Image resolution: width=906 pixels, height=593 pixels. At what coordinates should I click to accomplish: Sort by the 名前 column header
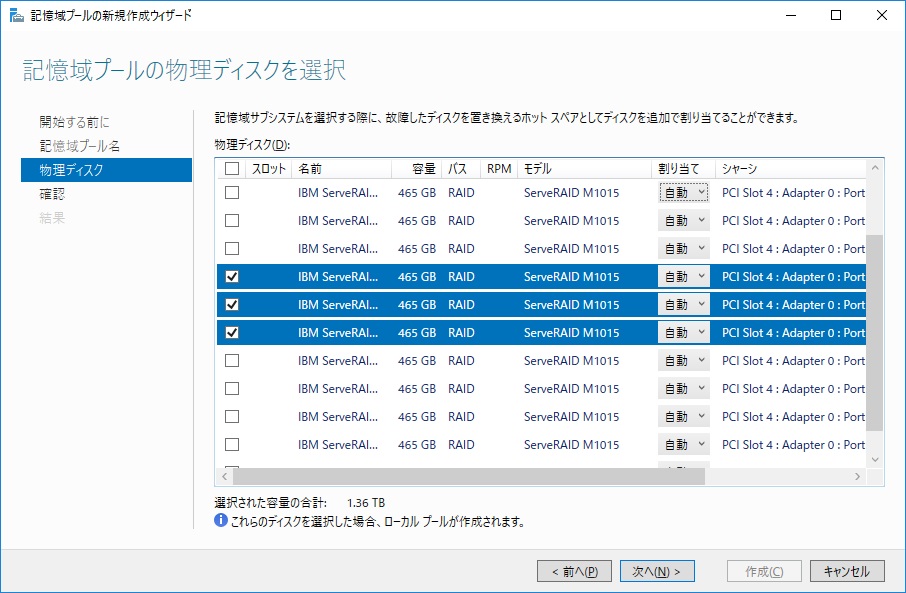(341, 168)
